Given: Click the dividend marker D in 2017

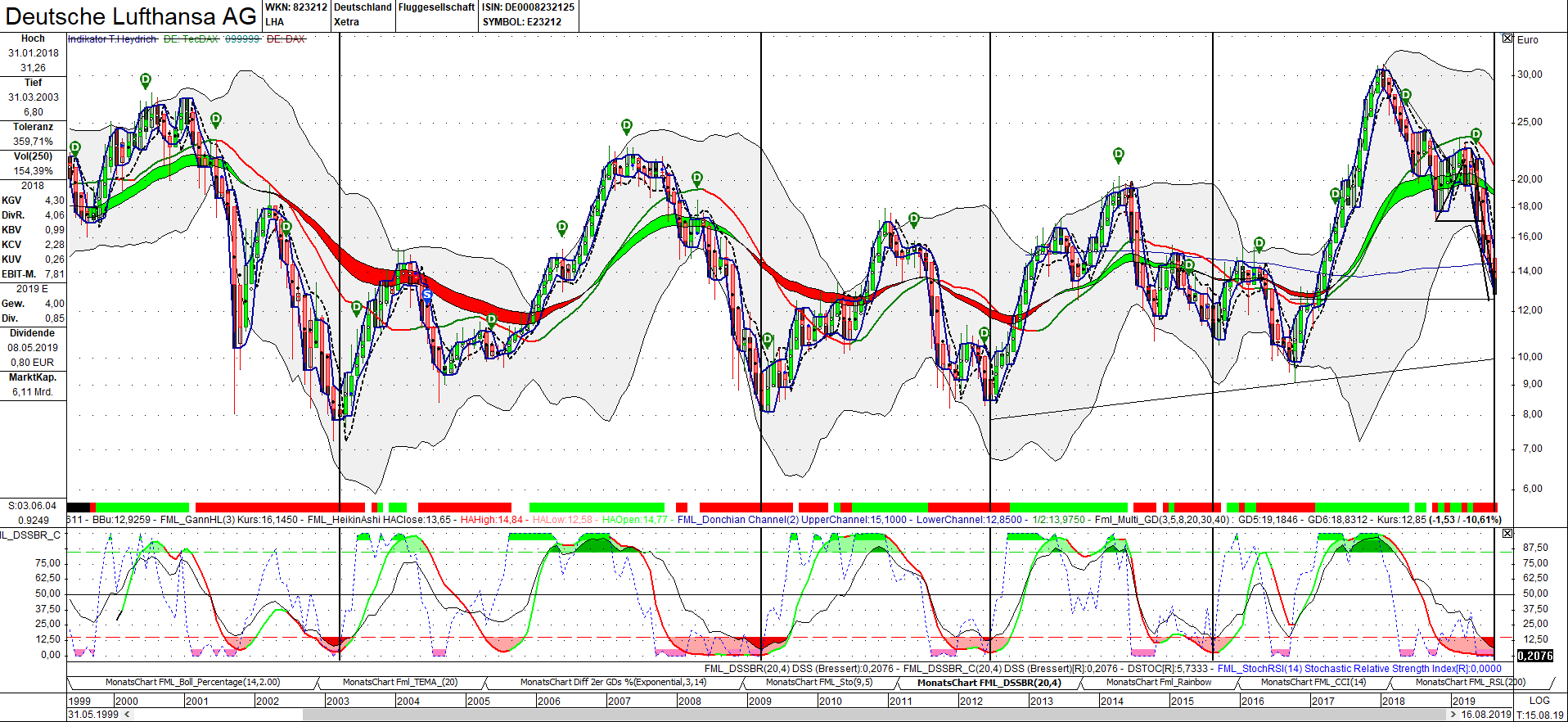Looking at the screenshot, I should pos(1336,195).
